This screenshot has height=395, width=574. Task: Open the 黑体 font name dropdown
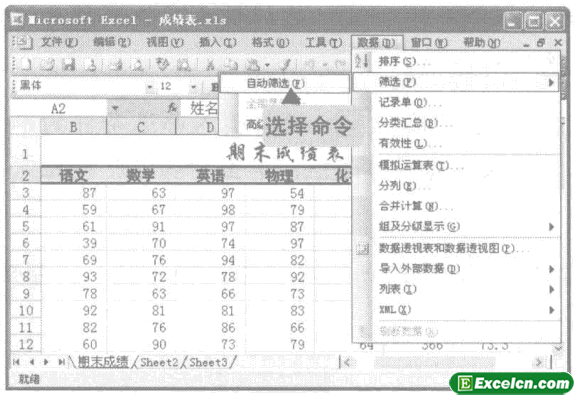point(149,87)
